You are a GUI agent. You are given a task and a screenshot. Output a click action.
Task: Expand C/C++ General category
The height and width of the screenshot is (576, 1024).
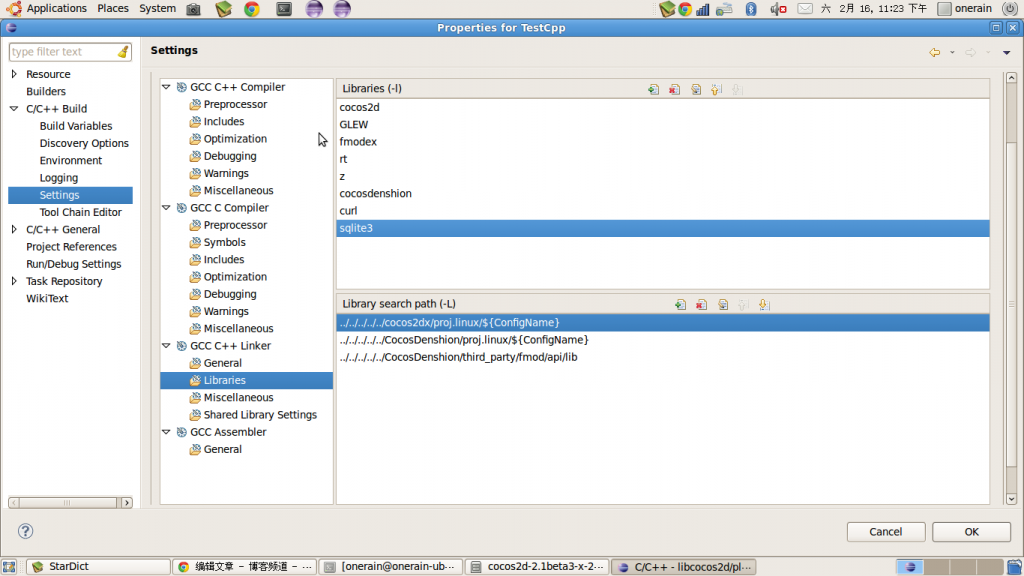14,229
